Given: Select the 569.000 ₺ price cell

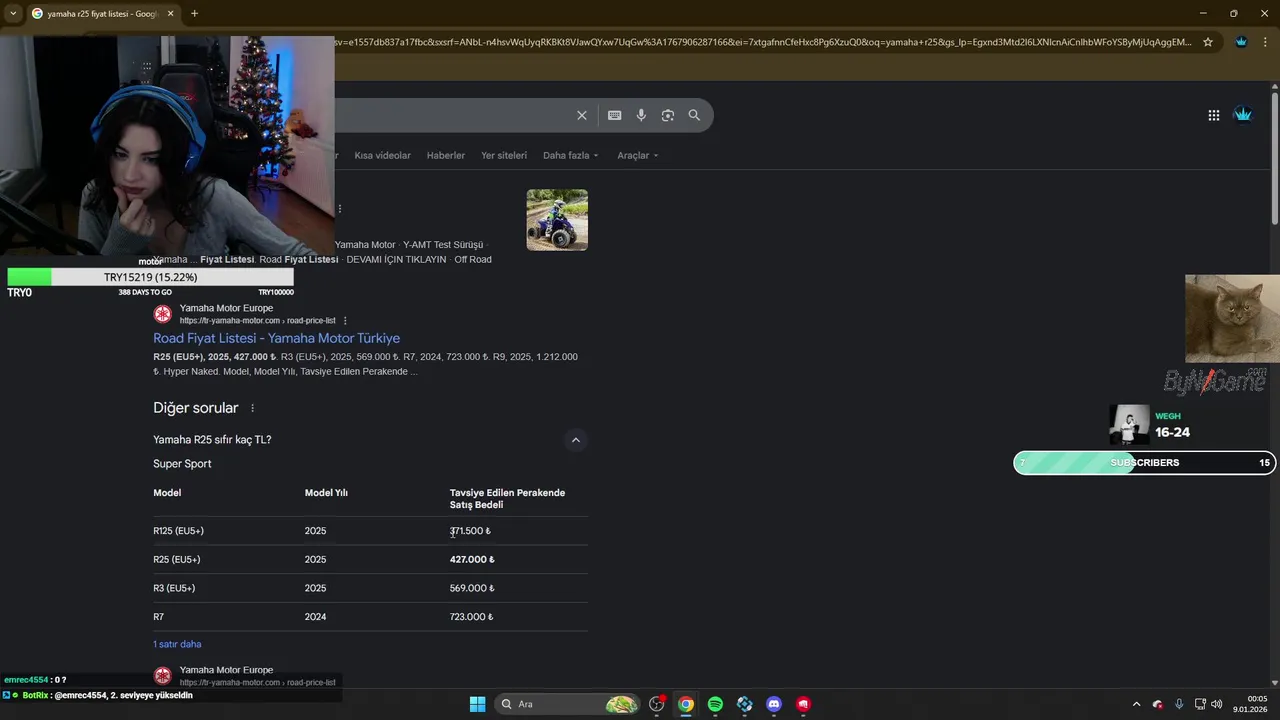Looking at the screenshot, I should (x=472, y=588).
